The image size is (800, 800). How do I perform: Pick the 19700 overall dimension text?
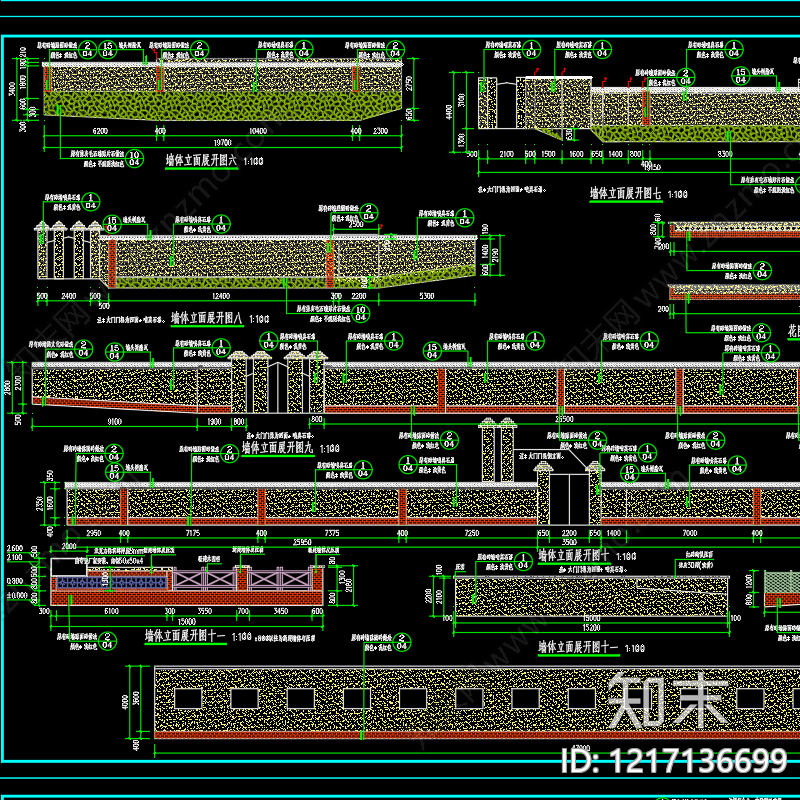(x=222, y=142)
